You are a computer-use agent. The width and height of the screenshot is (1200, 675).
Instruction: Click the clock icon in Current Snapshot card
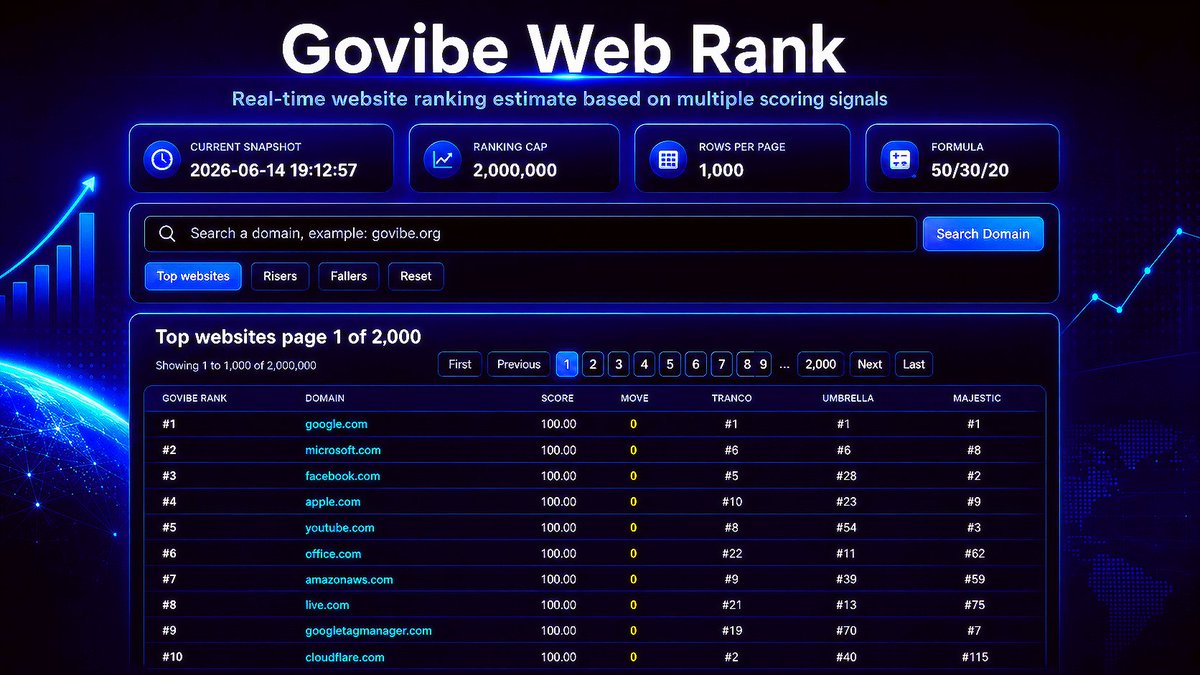click(160, 159)
